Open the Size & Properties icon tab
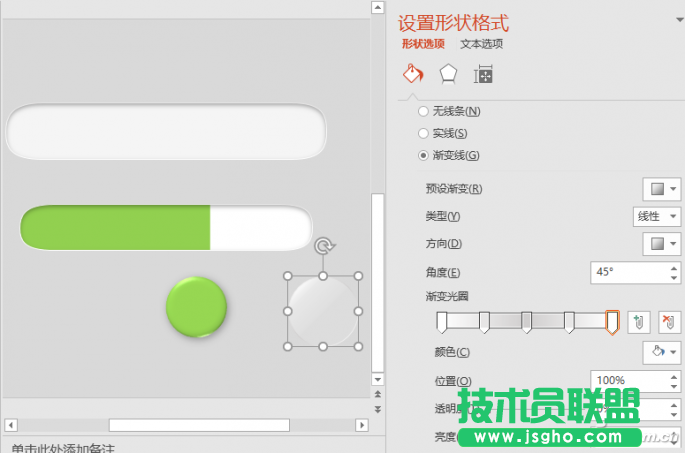 483,75
